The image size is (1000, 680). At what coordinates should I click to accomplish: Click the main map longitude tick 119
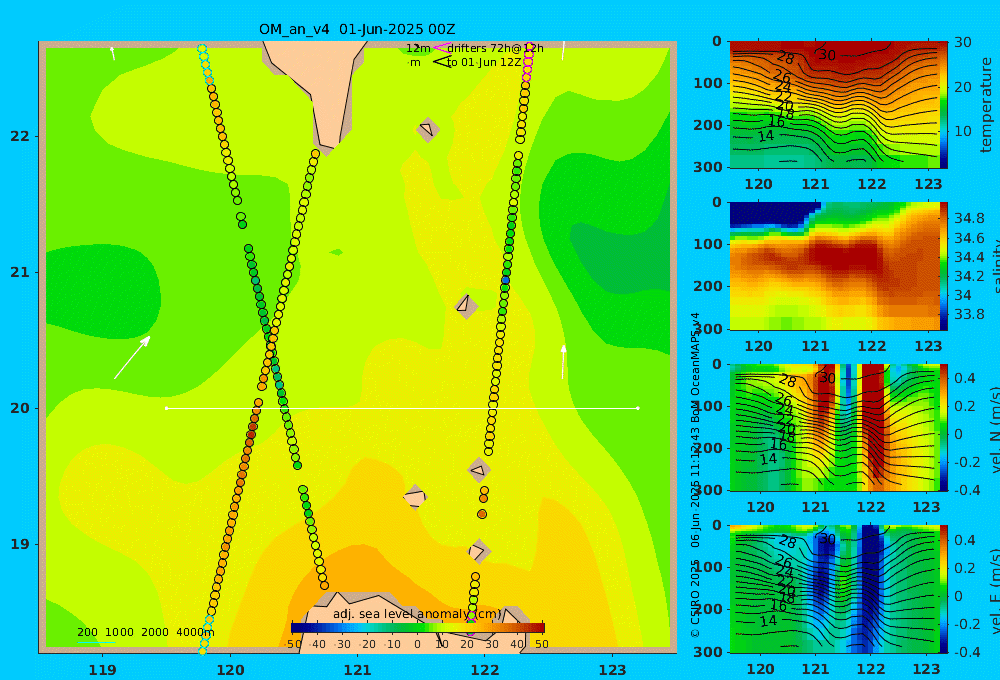[102, 670]
